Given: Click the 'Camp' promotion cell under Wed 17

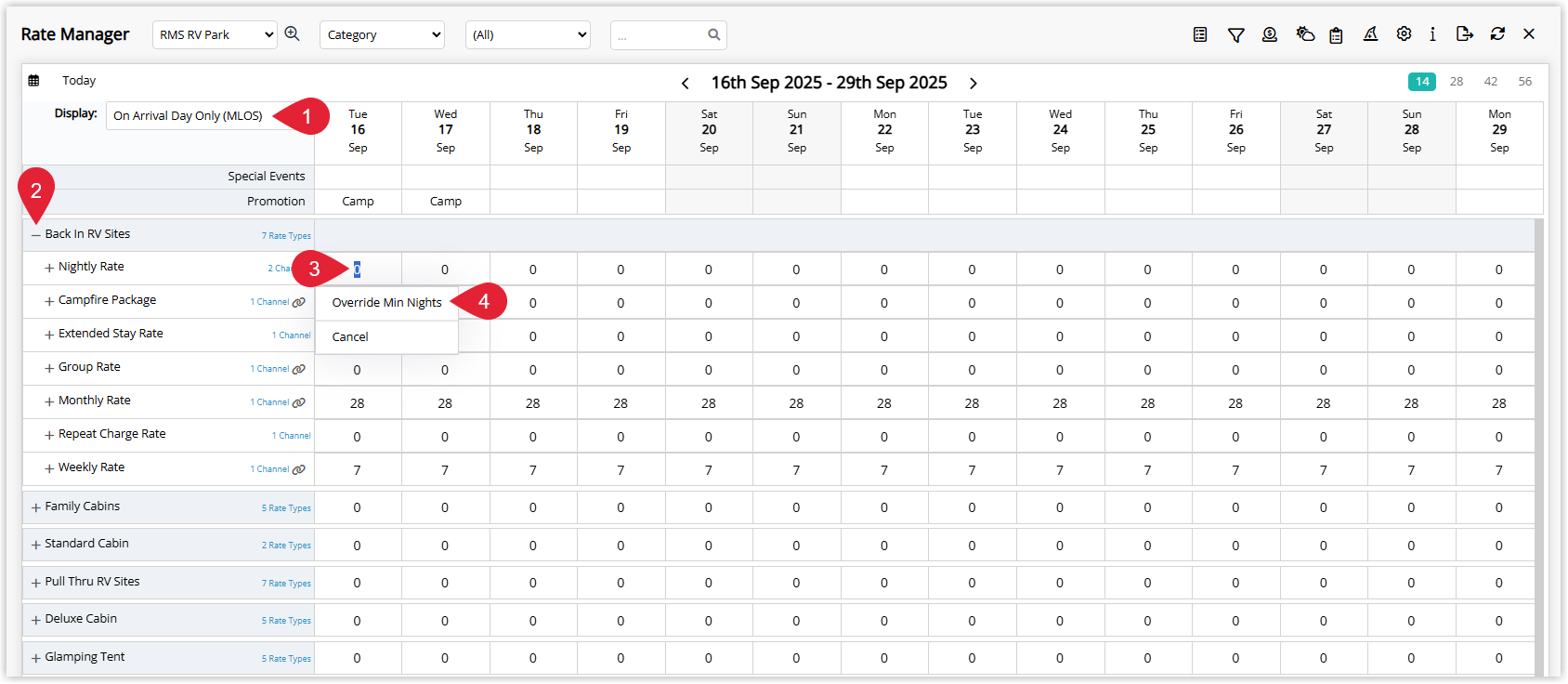Looking at the screenshot, I should 446,202.
